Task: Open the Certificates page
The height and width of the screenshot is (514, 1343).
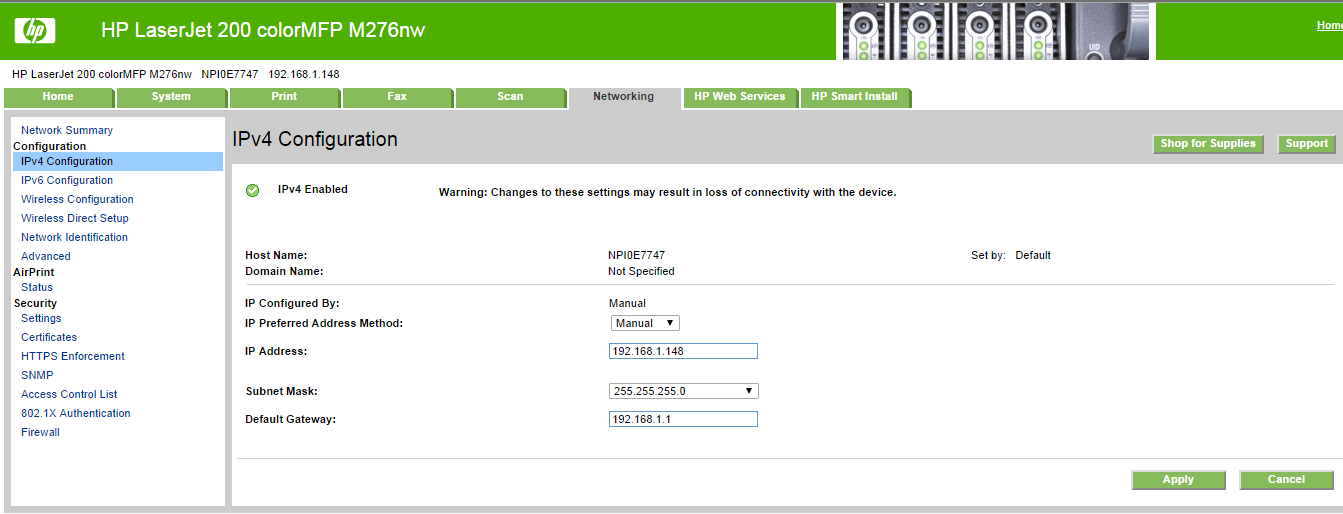Action: coord(49,337)
